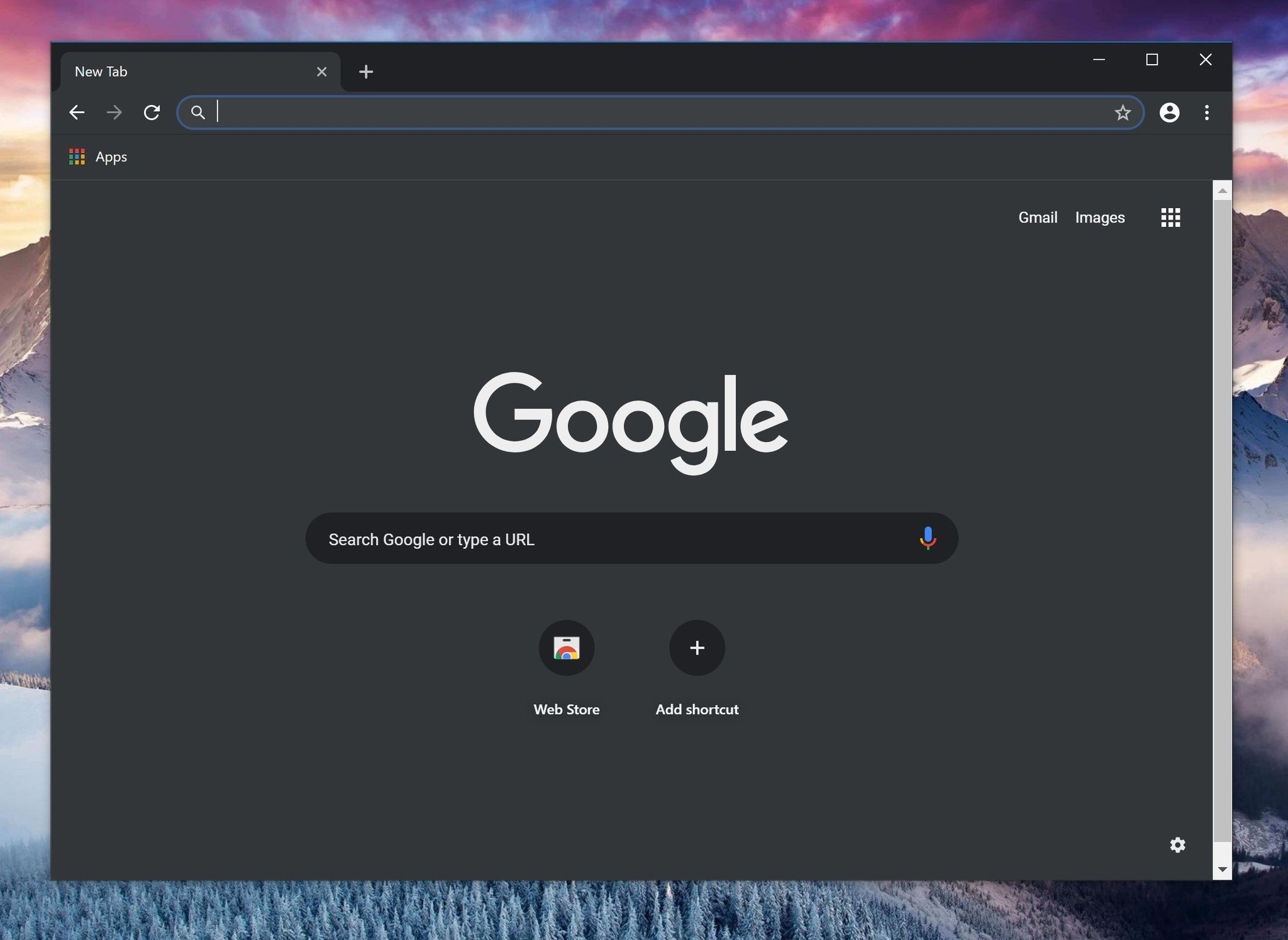Open a new tab with the plus button
The width and height of the screenshot is (1288, 940).
pos(366,72)
